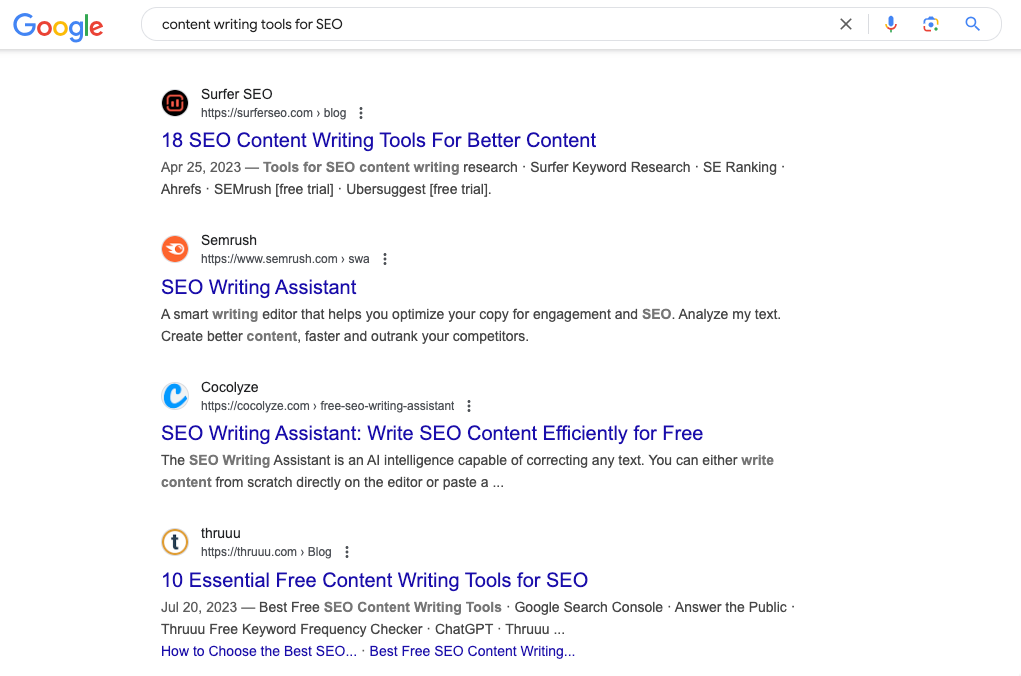The height and width of the screenshot is (676, 1021).
Task: Click the Semrush site name
Action: tap(229, 240)
